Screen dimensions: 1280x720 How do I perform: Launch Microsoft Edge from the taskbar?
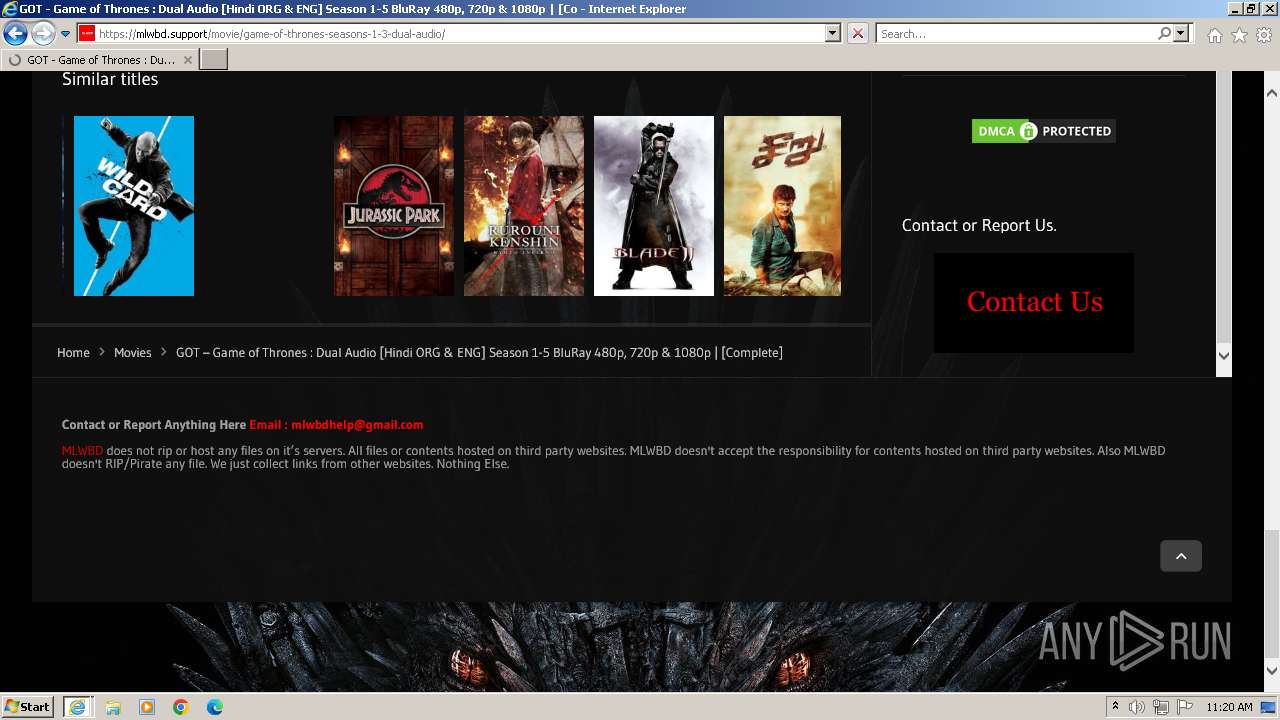pos(215,707)
